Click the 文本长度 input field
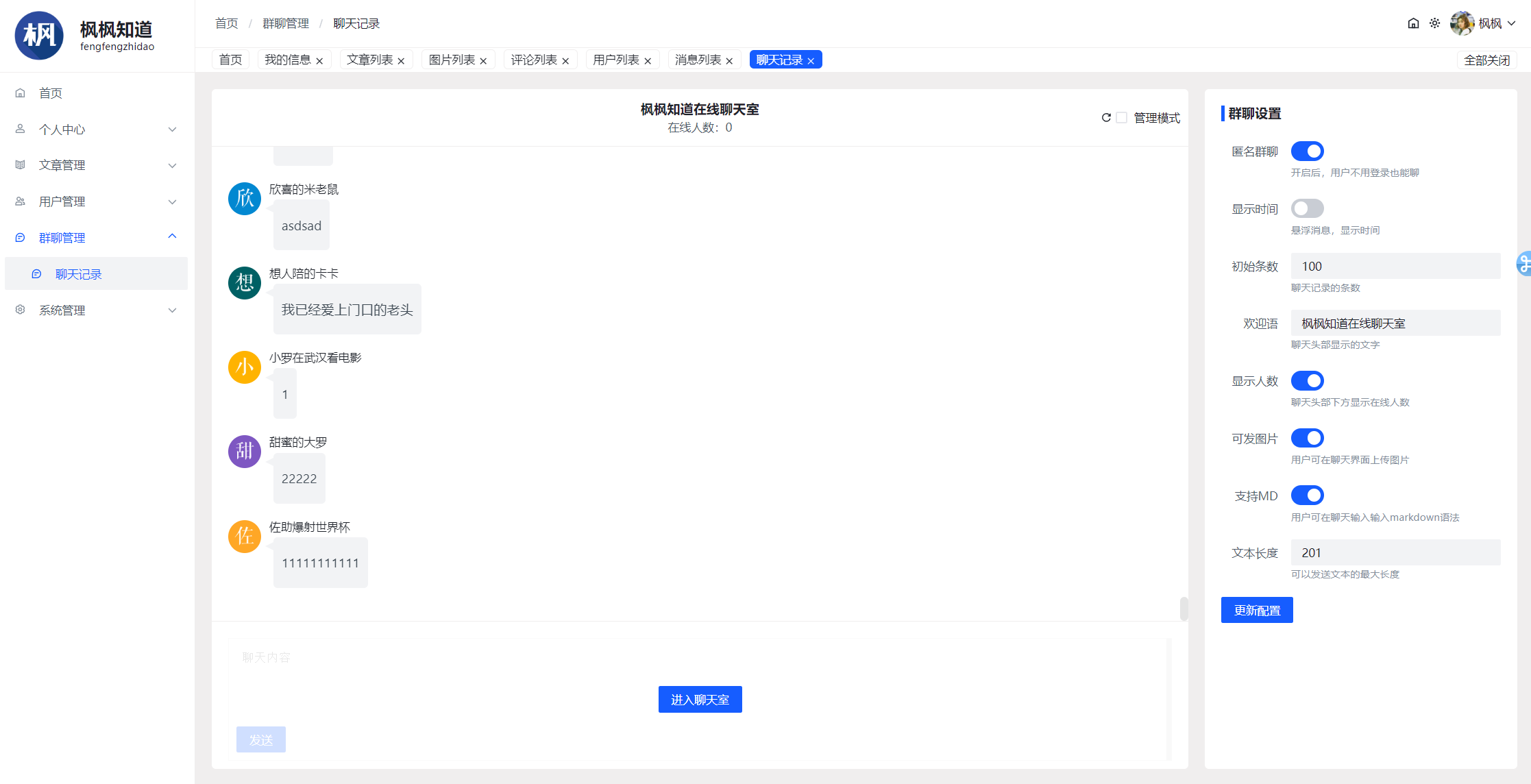1531x784 pixels. point(1395,553)
